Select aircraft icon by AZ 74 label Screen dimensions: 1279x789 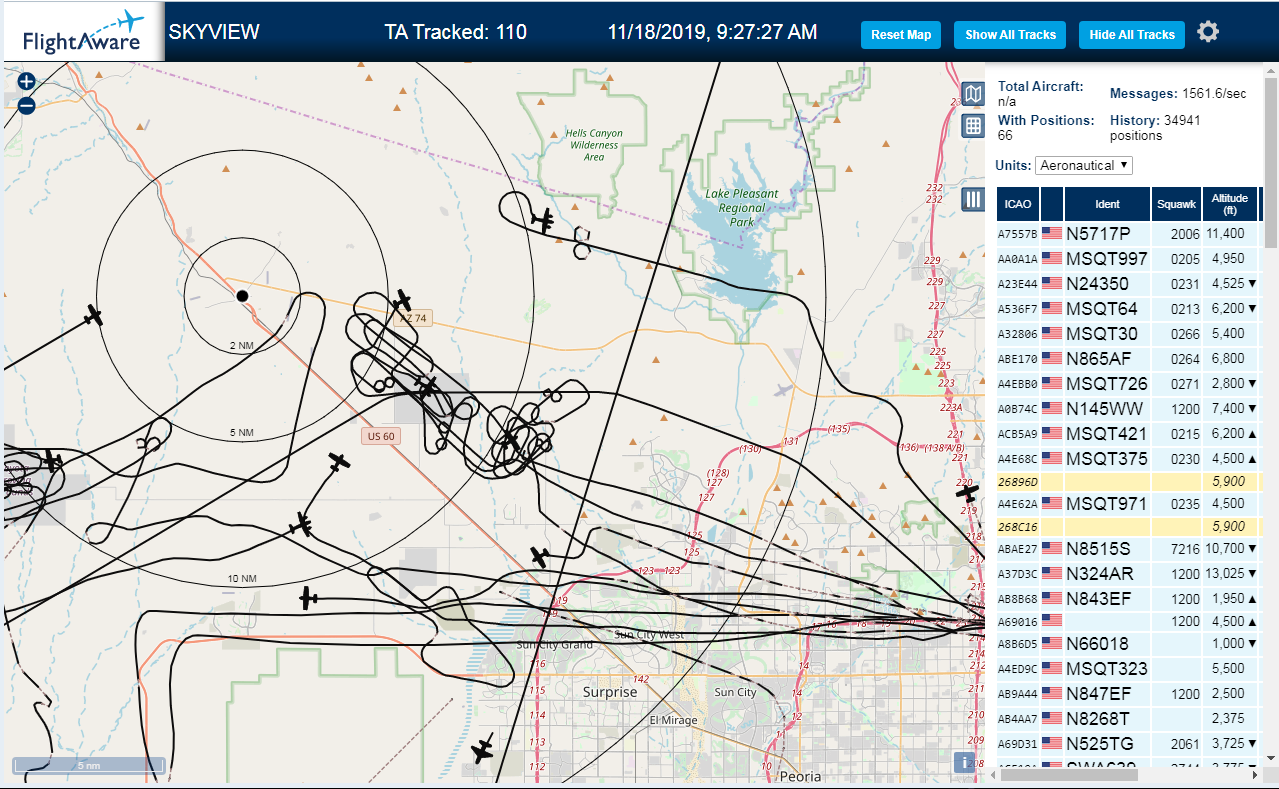click(402, 300)
